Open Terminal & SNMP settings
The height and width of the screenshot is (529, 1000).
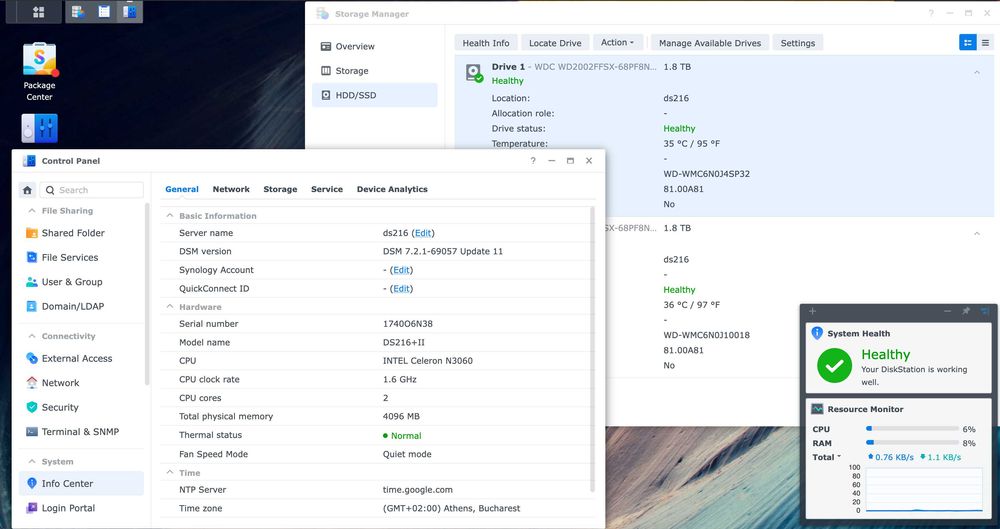pyautogui.click(x=81, y=431)
